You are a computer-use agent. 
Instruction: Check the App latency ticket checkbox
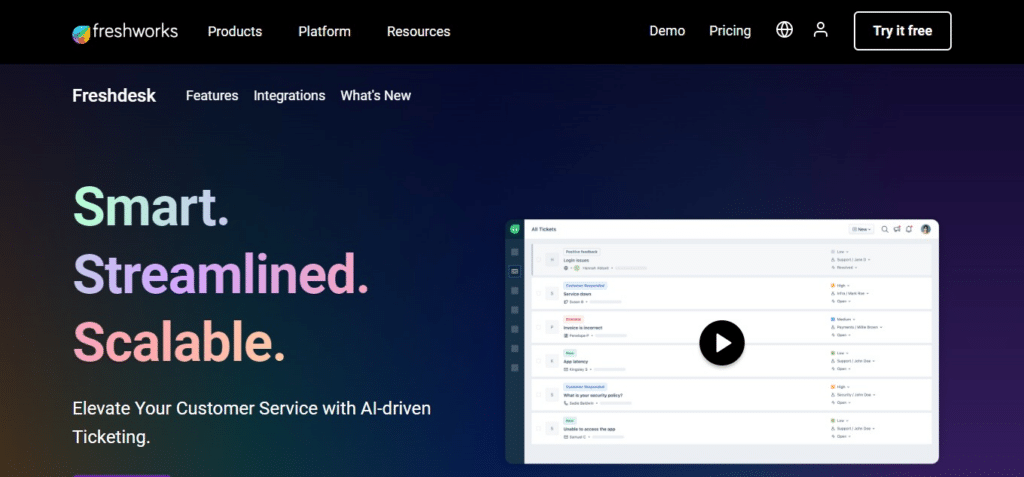coord(538,361)
